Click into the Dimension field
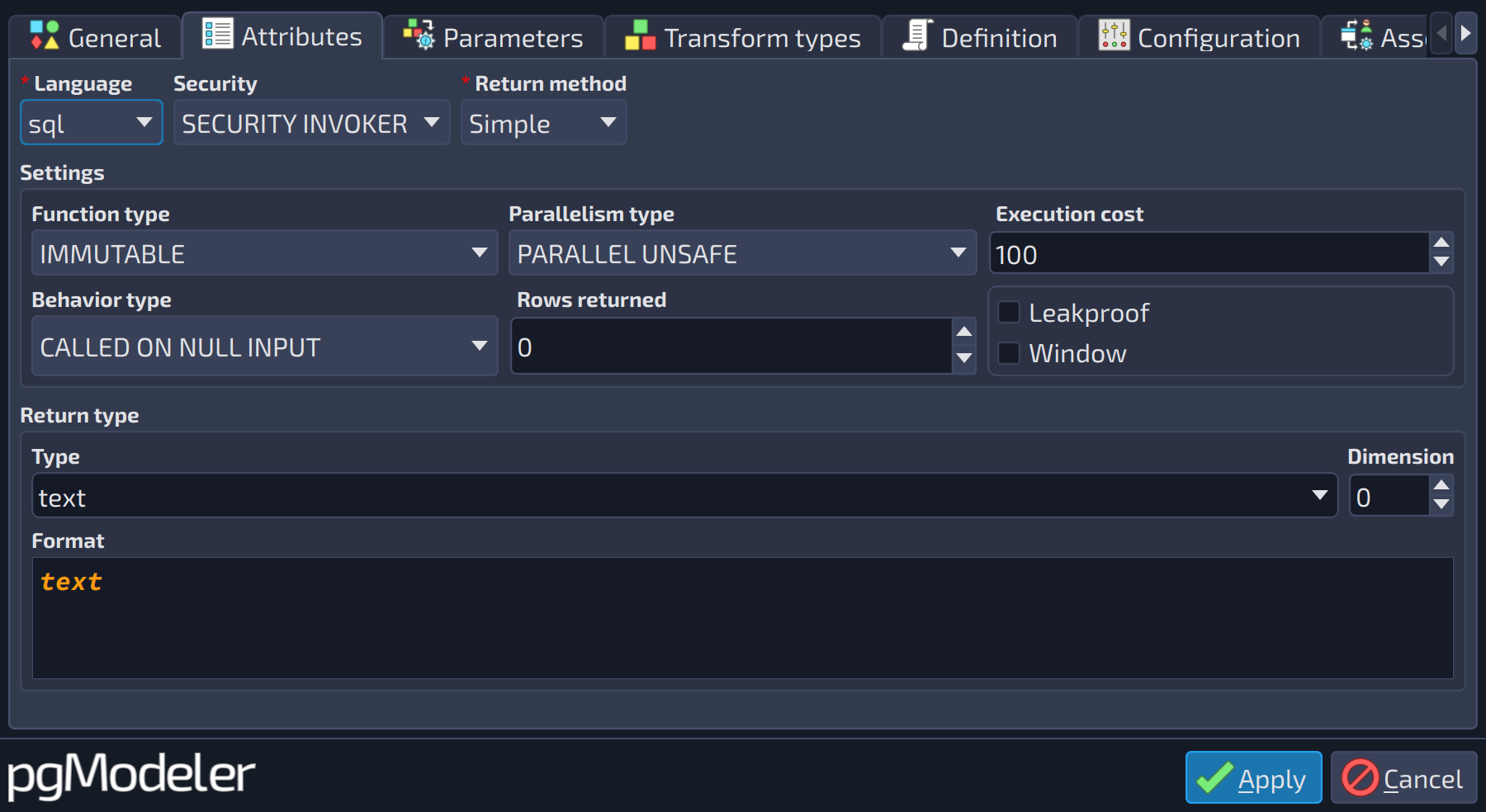 (1389, 496)
